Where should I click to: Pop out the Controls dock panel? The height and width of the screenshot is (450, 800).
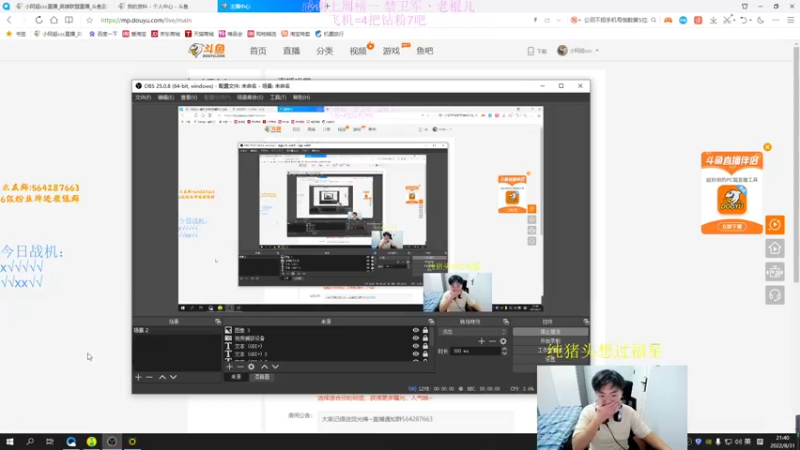pyautogui.click(x=586, y=321)
